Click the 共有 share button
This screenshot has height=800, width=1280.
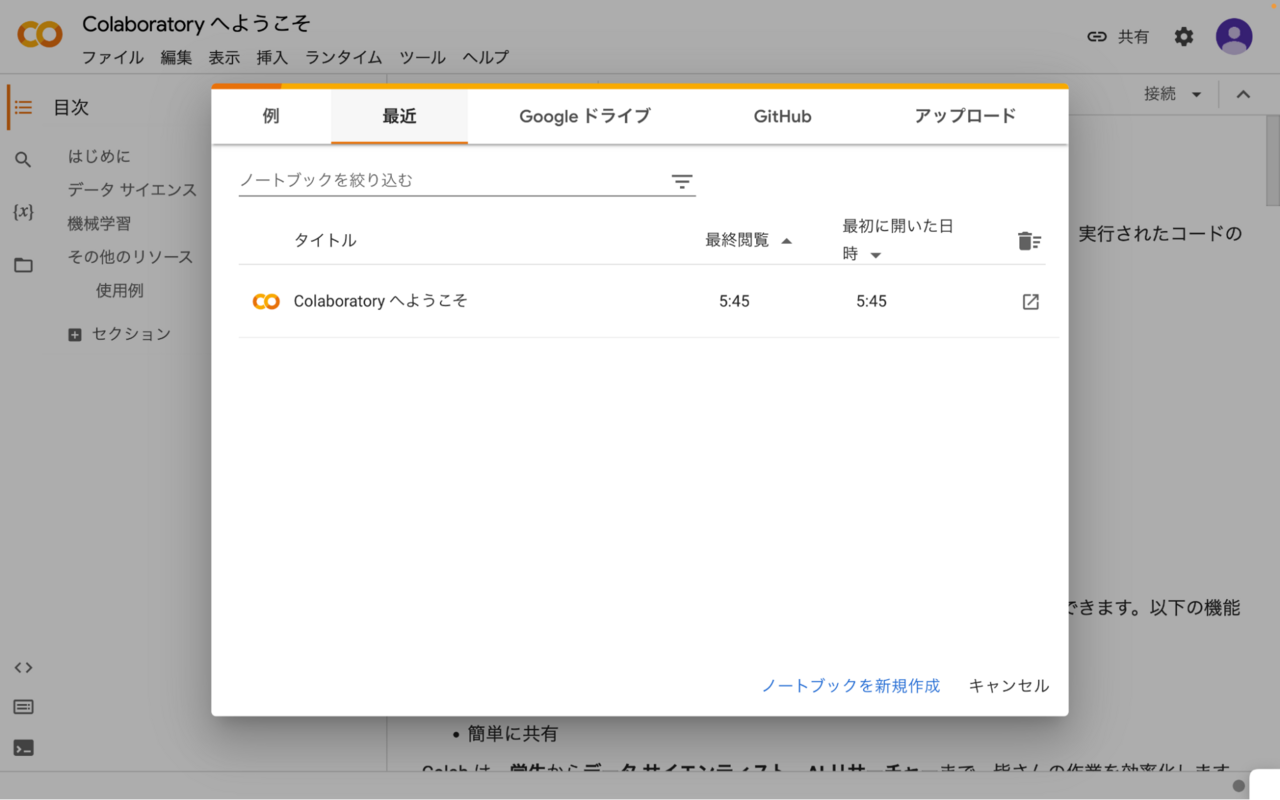(1118, 36)
